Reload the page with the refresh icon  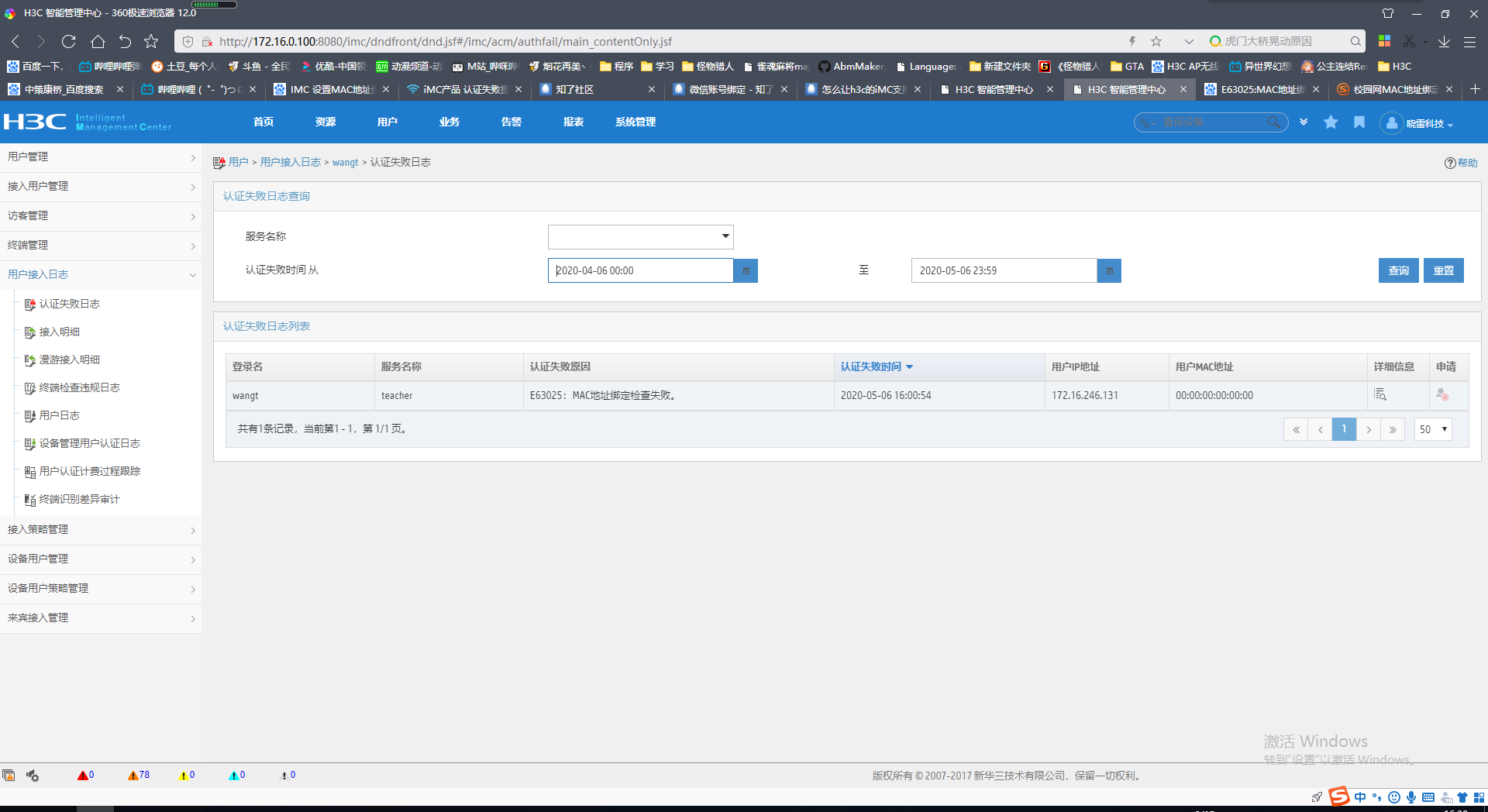pos(69,41)
